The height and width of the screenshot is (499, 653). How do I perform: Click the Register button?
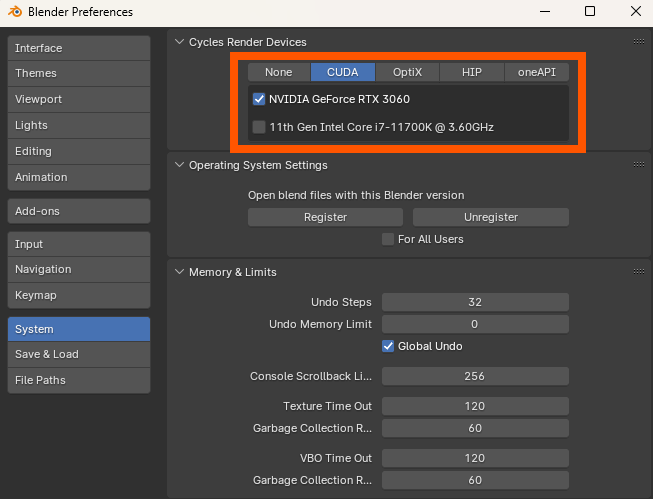[326, 217]
